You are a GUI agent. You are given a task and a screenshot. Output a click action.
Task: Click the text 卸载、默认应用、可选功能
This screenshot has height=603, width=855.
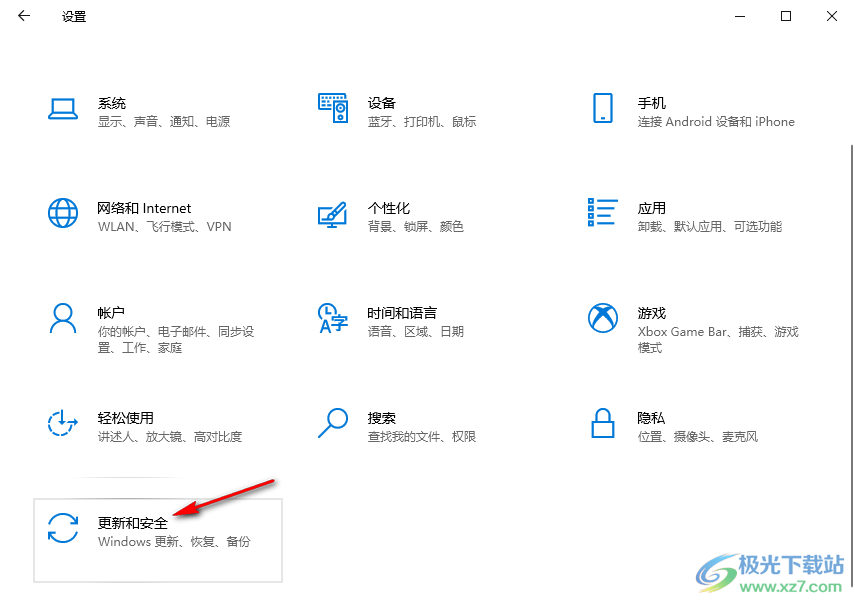(710, 227)
